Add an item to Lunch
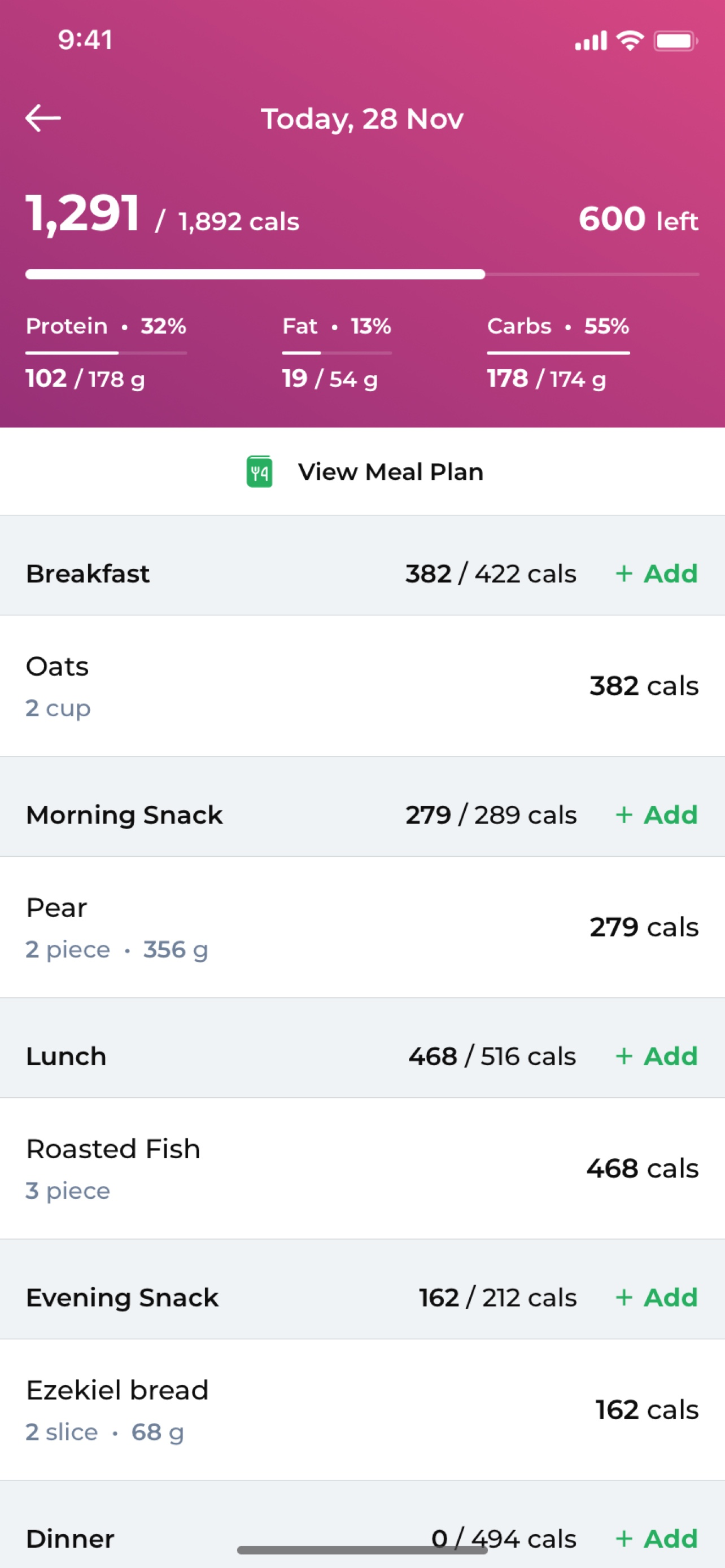725x1568 pixels. (x=656, y=1056)
